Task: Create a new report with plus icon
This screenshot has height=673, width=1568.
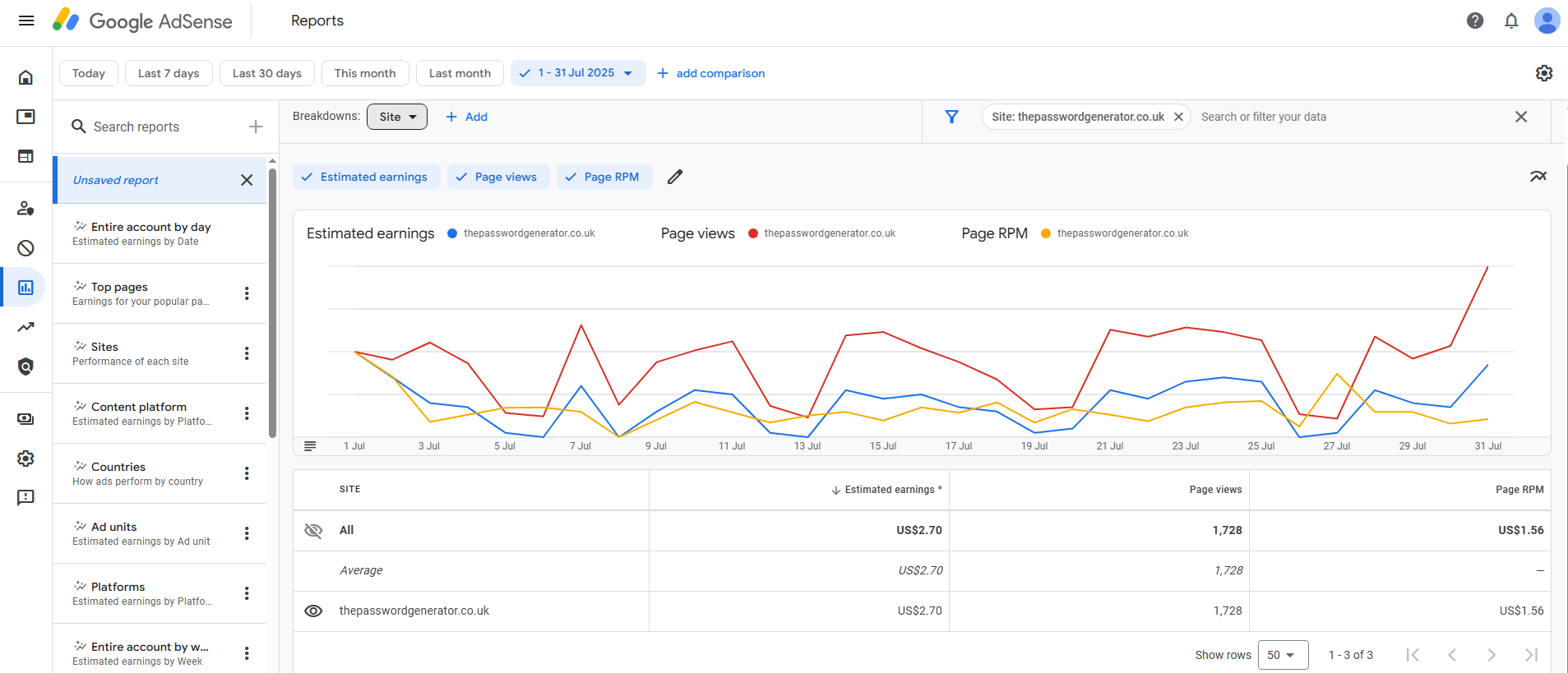Action: [x=256, y=127]
